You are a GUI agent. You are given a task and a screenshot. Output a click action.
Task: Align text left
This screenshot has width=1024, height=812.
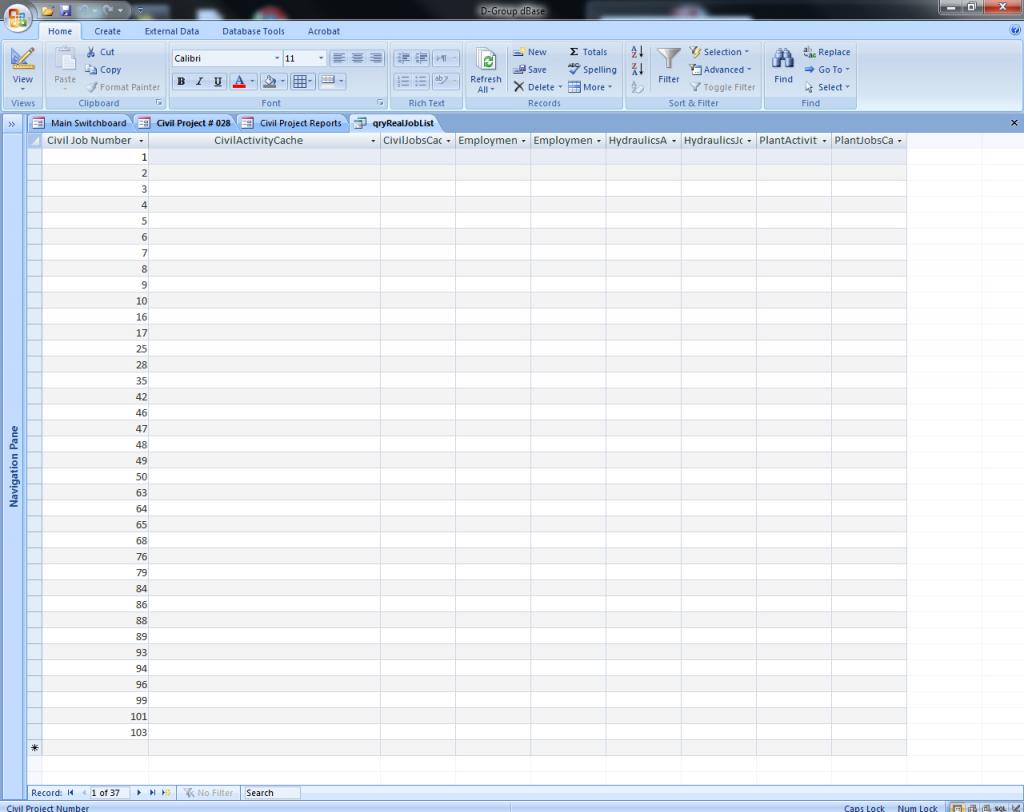click(x=338, y=58)
